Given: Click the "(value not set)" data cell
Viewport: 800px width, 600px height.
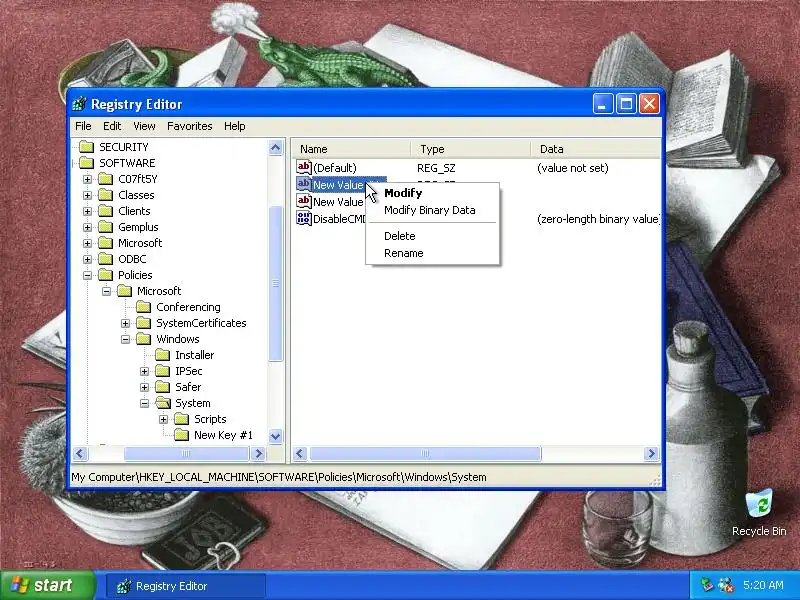Looking at the screenshot, I should [x=572, y=168].
